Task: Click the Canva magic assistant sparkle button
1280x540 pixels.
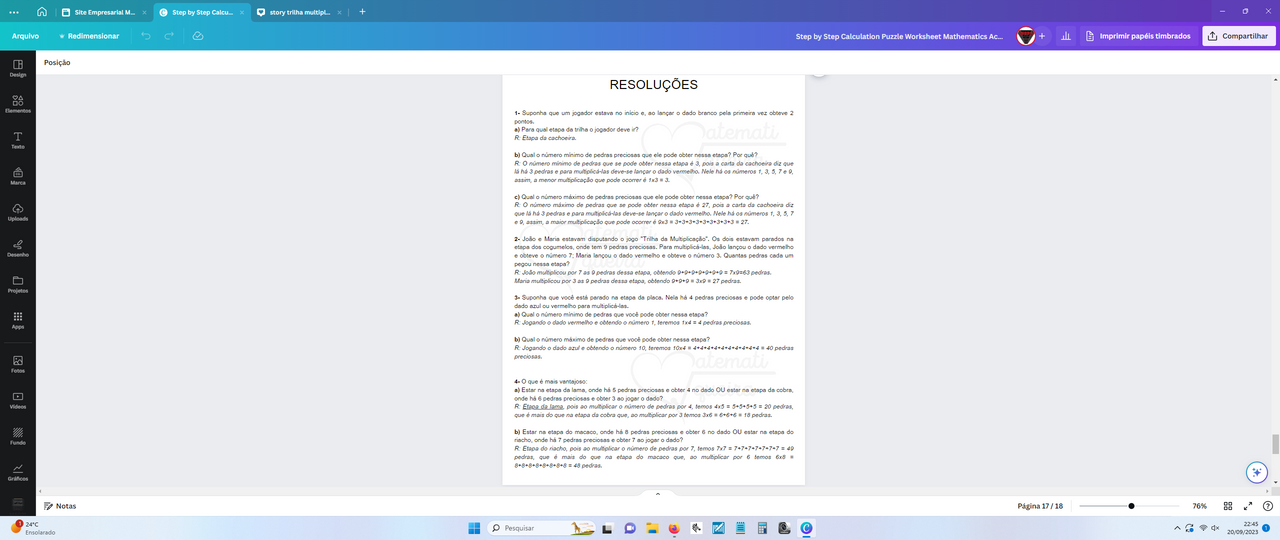Action: click(x=1257, y=472)
